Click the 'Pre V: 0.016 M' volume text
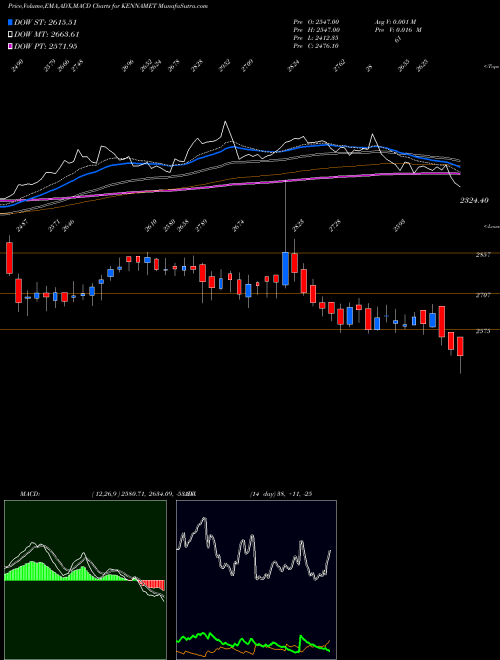This screenshot has width=500, height=660. click(x=398, y=29)
